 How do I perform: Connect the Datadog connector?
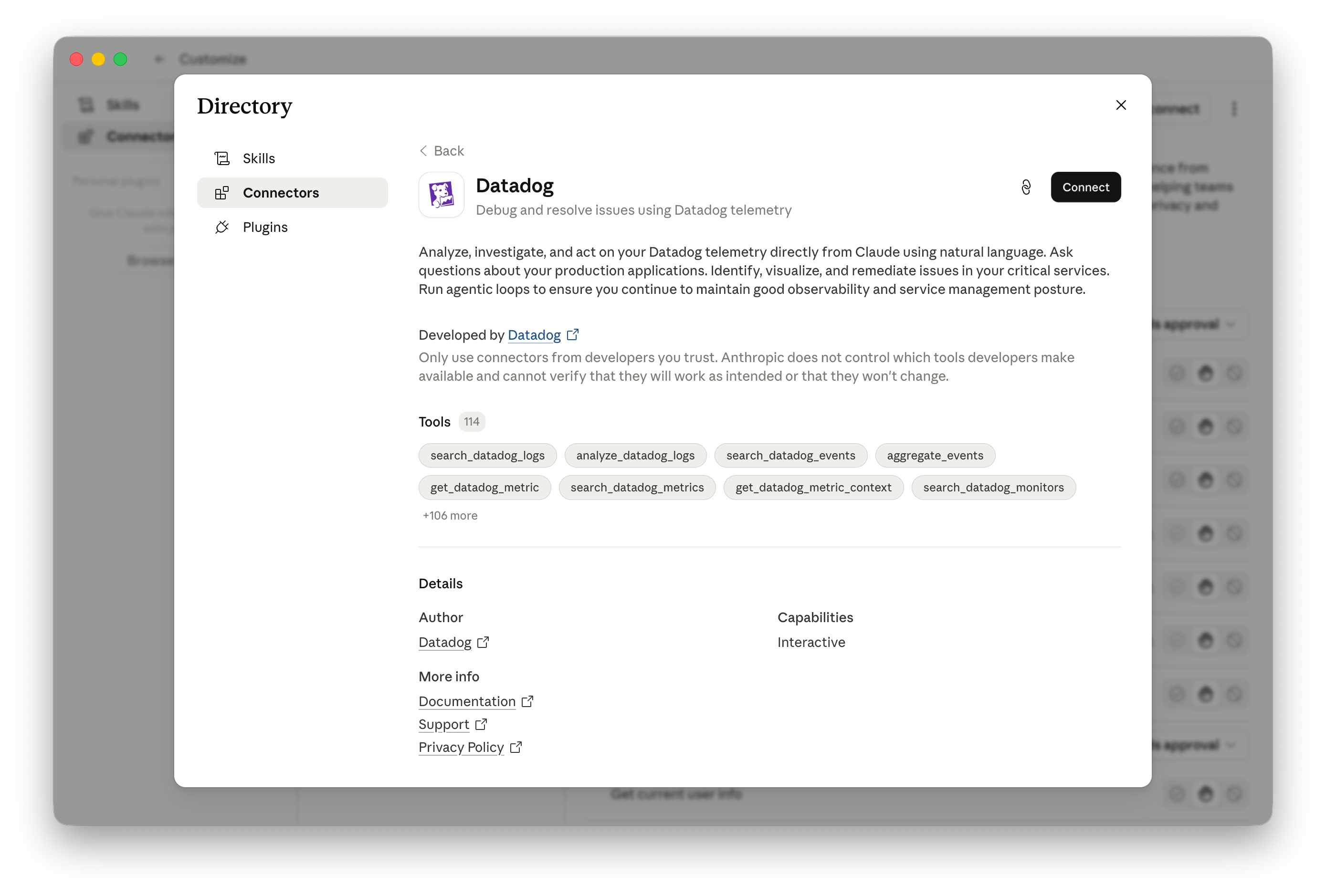coord(1085,187)
